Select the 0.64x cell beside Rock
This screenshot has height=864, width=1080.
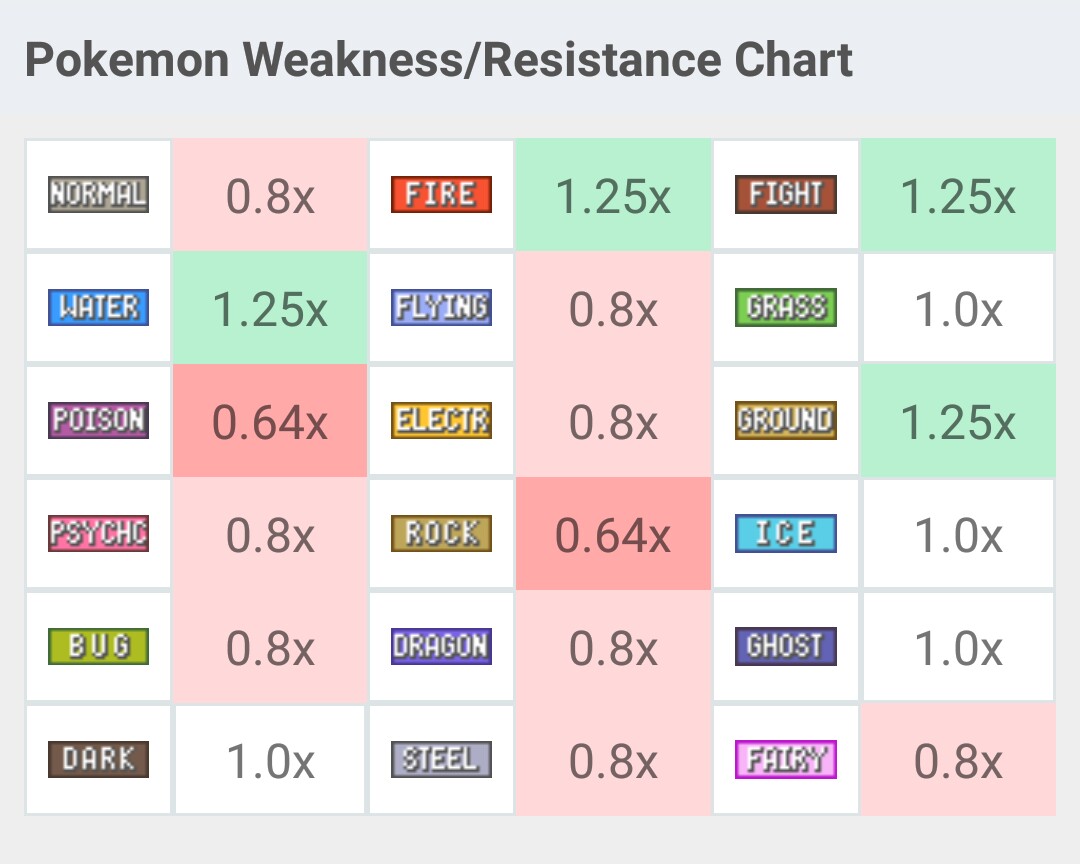coord(613,534)
